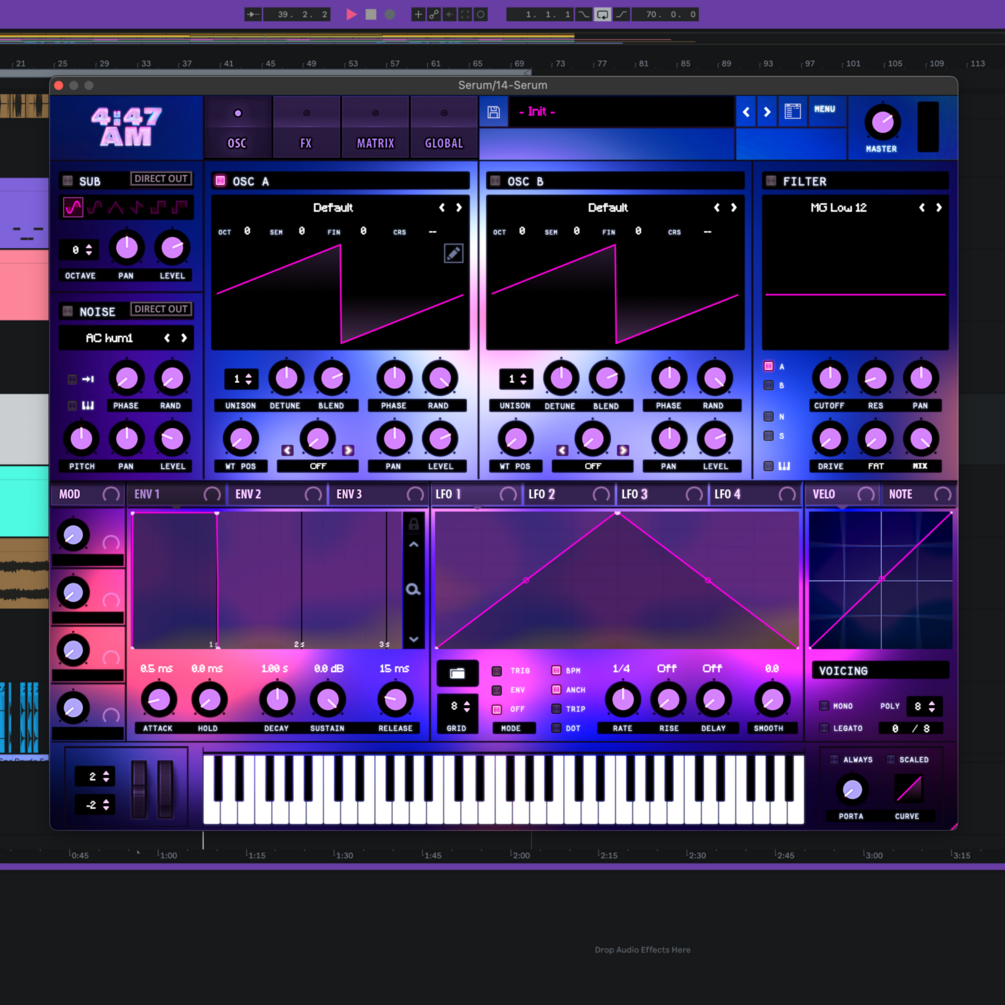Change the OSC A UNISON stepper
The width and height of the screenshot is (1005, 1005).
click(x=242, y=379)
